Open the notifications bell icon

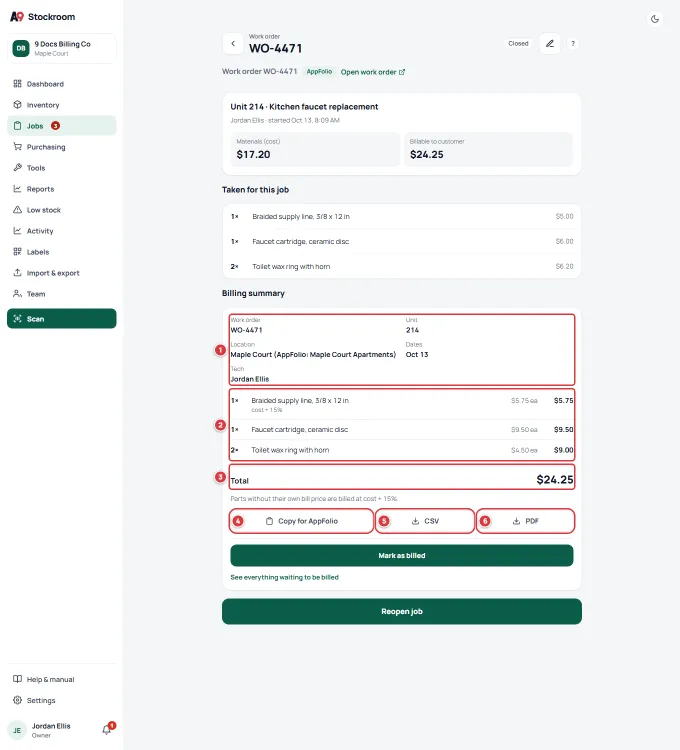[107, 730]
